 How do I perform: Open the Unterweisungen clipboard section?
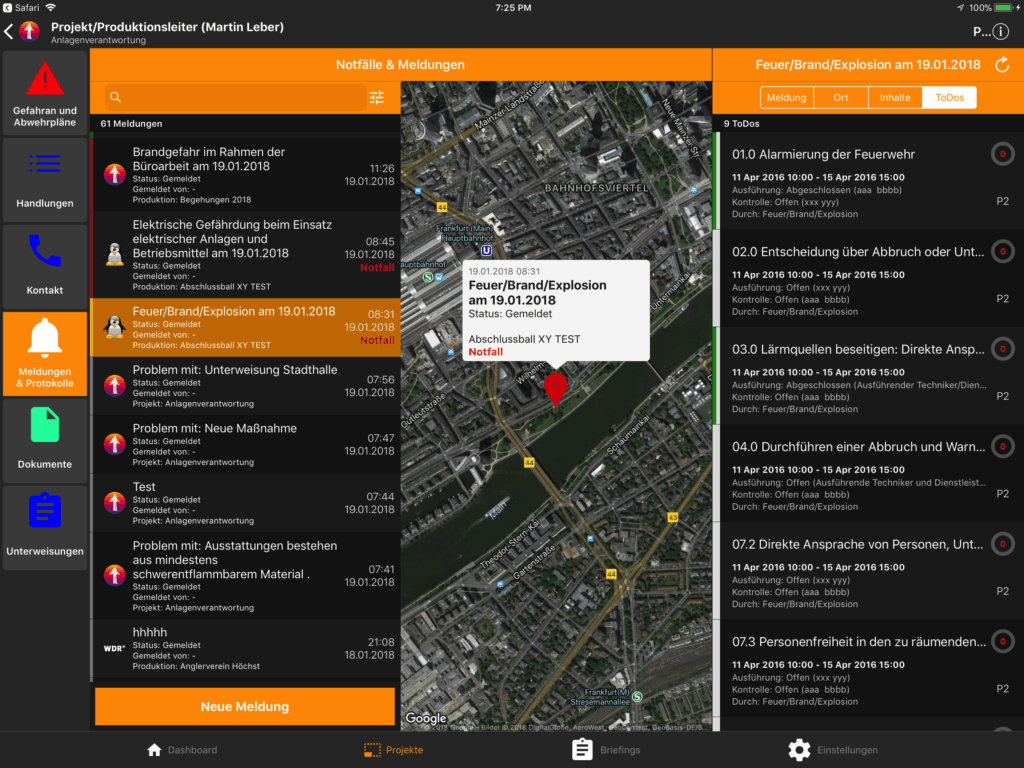pos(45,527)
